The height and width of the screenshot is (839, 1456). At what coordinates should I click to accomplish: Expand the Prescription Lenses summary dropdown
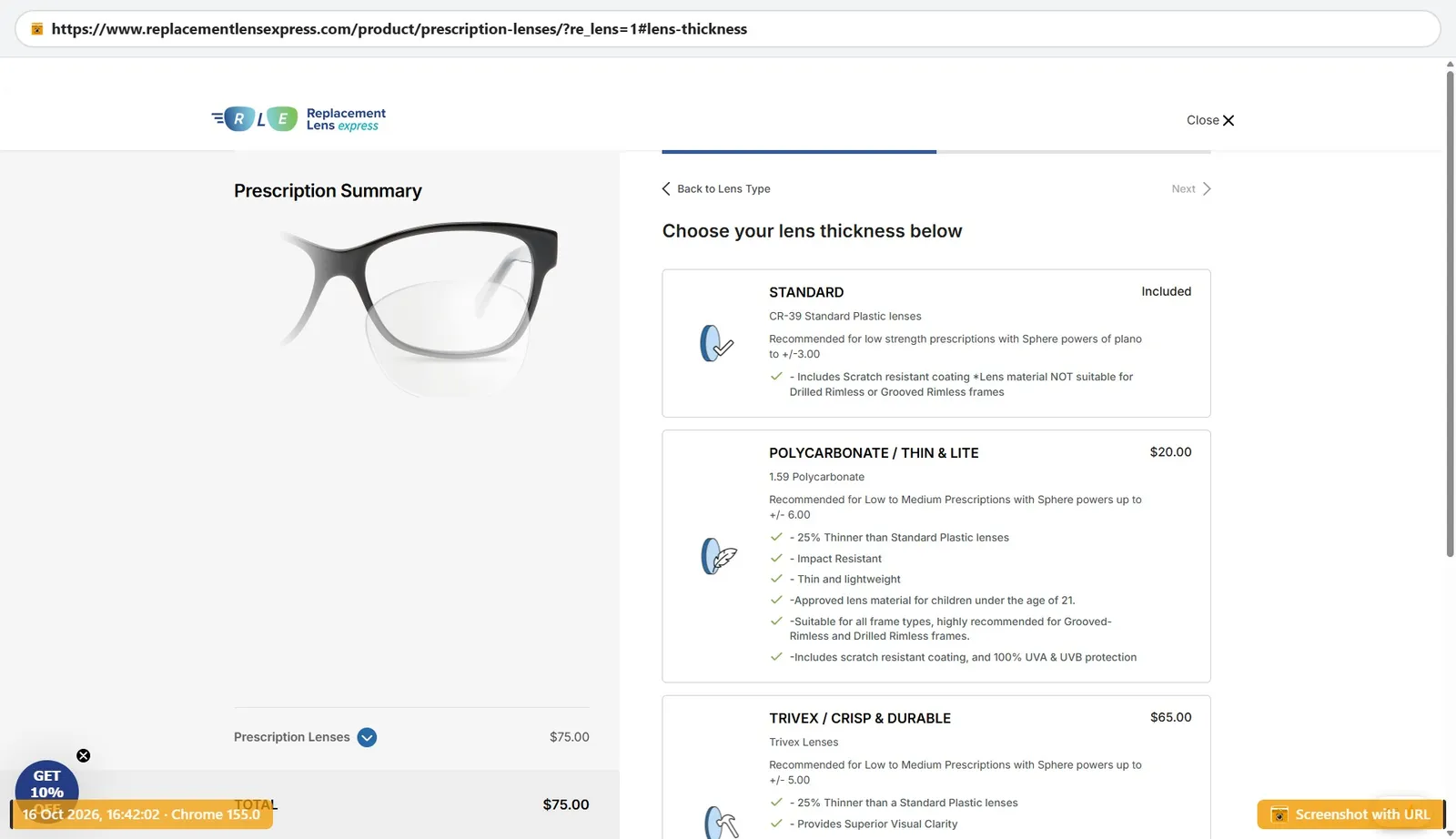click(x=367, y=737)
